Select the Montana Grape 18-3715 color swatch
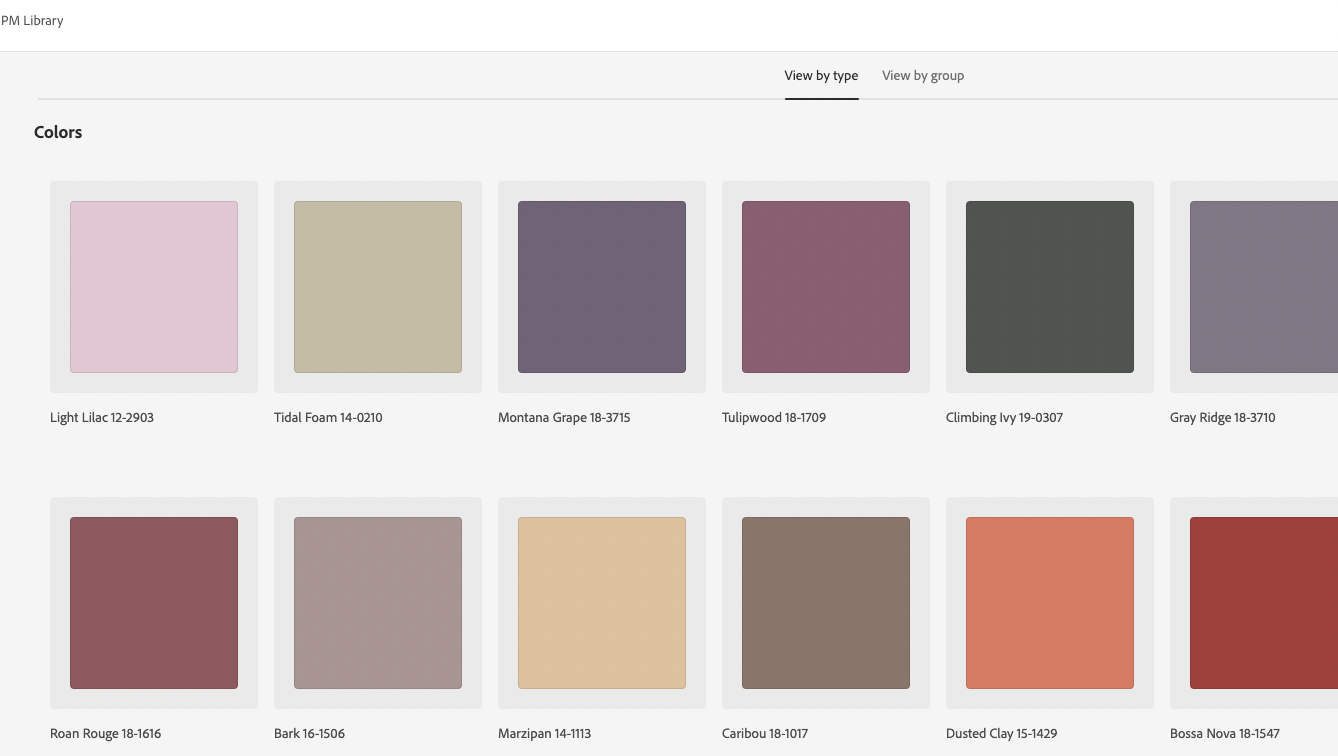 [x=601, y=286]
